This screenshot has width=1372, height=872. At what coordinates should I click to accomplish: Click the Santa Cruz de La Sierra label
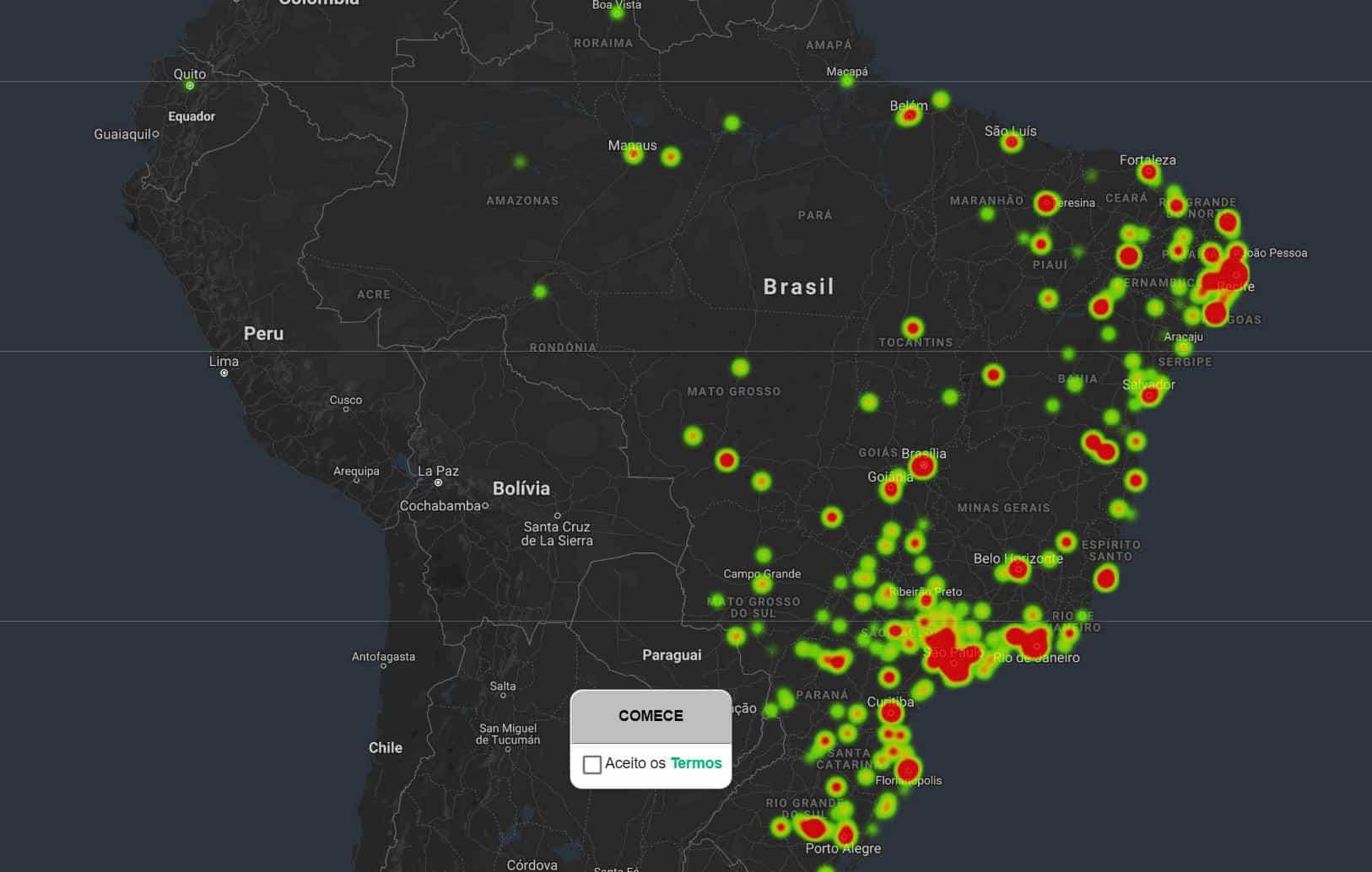tap(557, 534)
